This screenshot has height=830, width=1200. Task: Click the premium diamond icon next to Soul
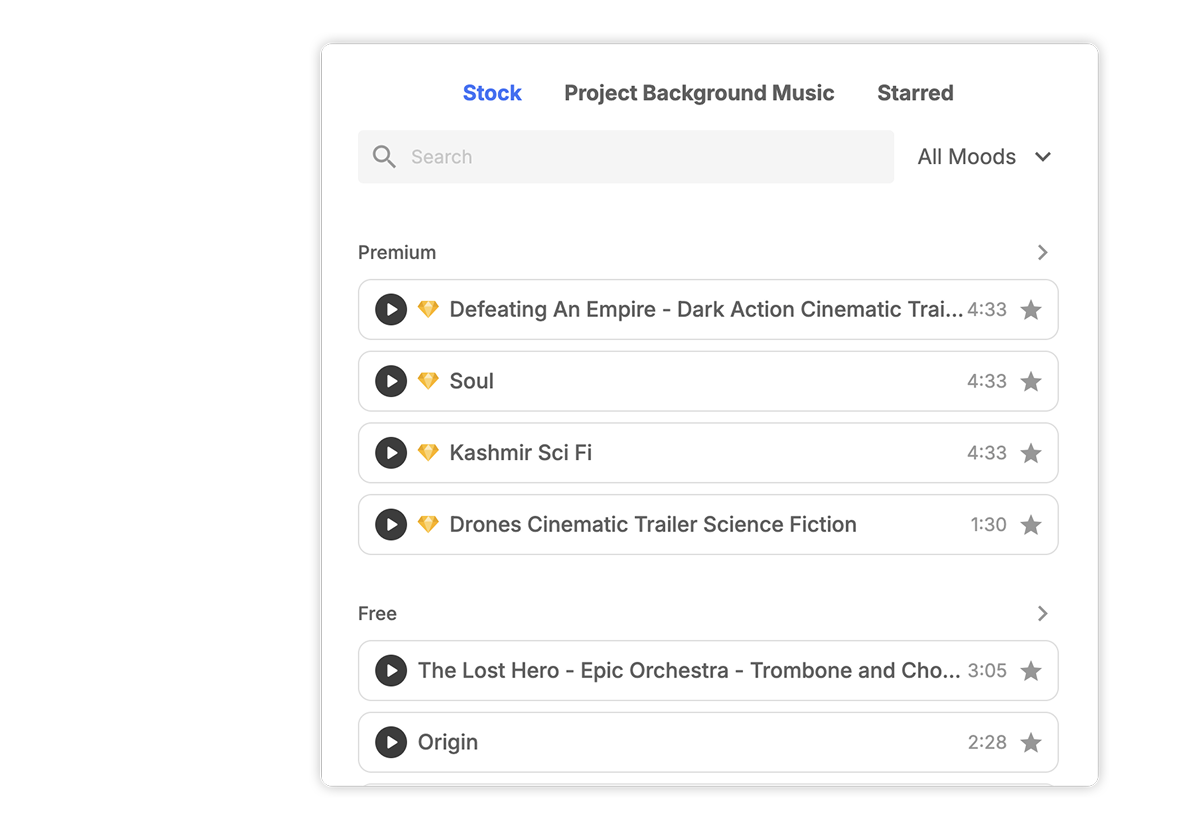pos(428,381)
